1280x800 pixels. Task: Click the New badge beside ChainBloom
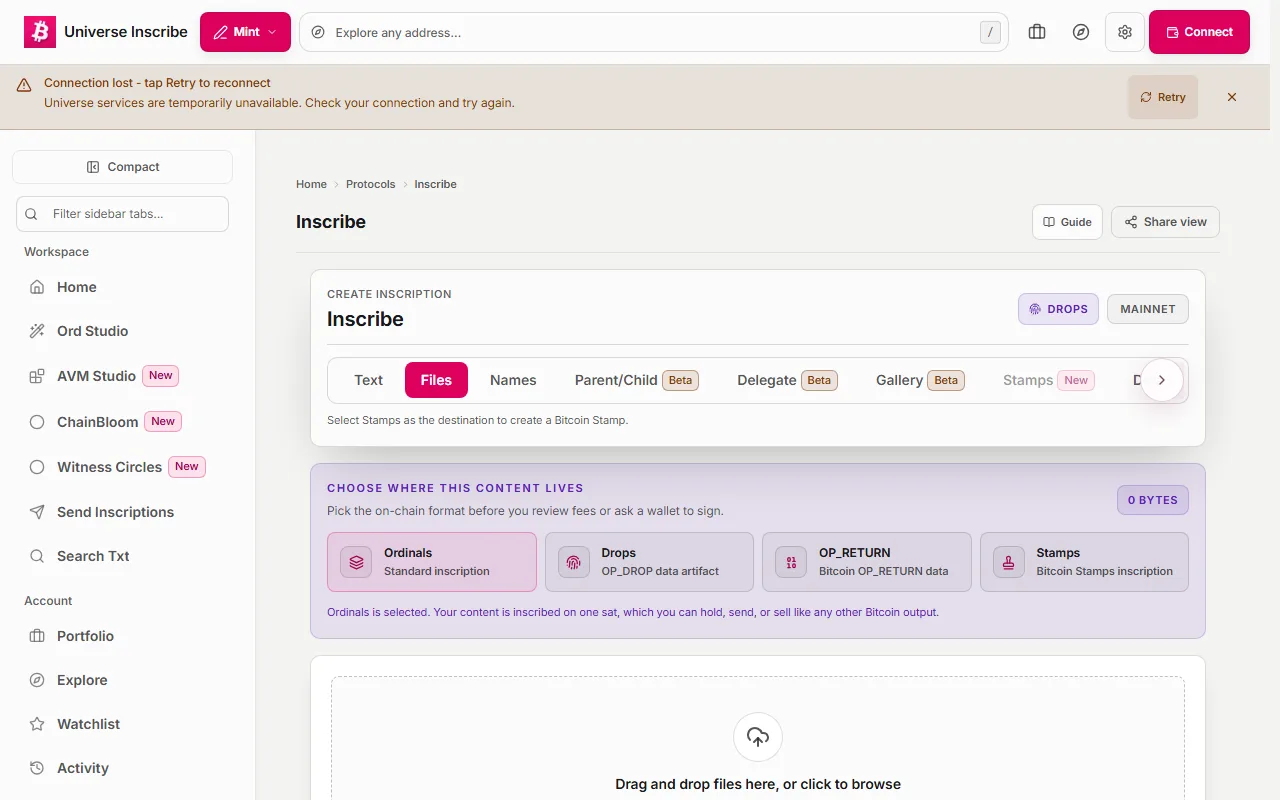[x=163, y=422]
